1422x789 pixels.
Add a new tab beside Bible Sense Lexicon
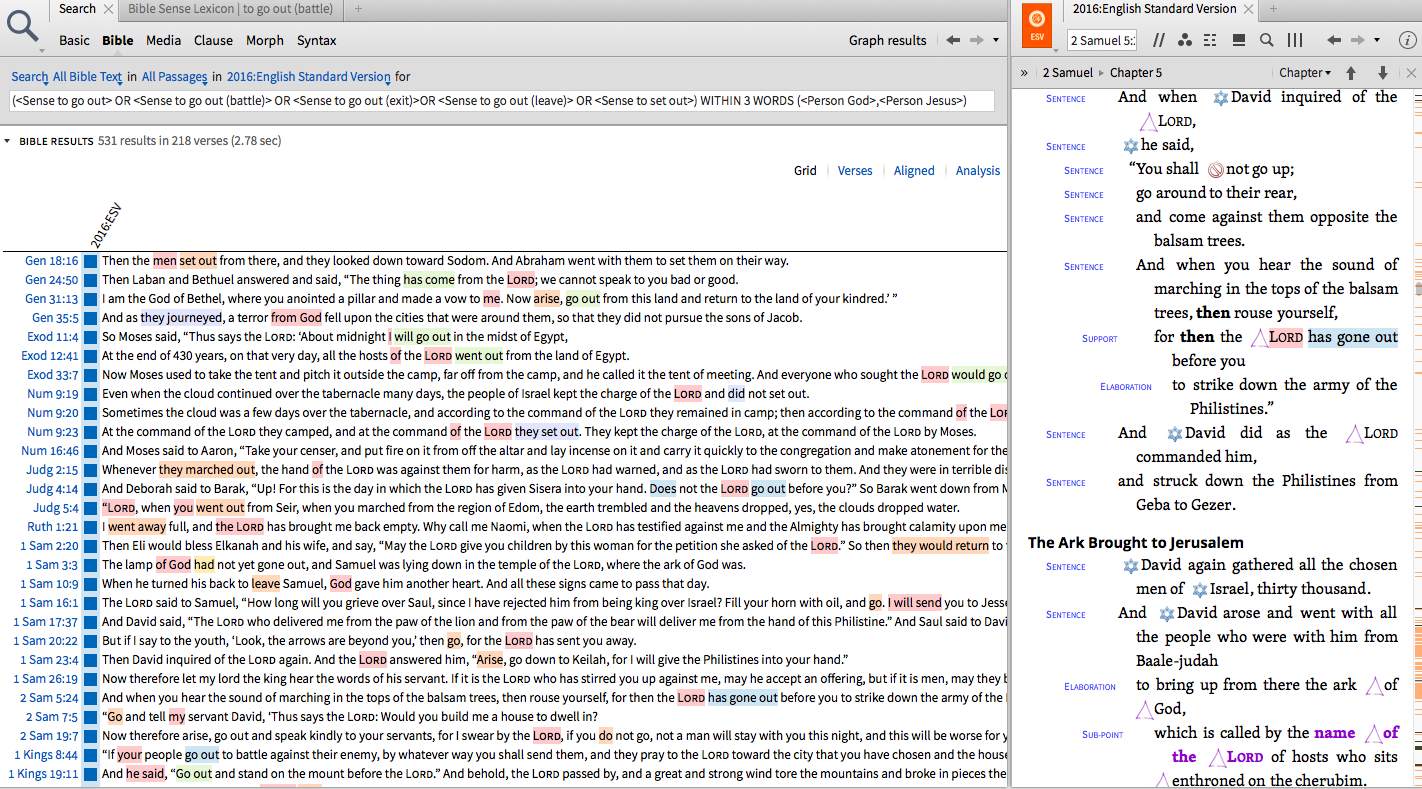tap(359, 9)
